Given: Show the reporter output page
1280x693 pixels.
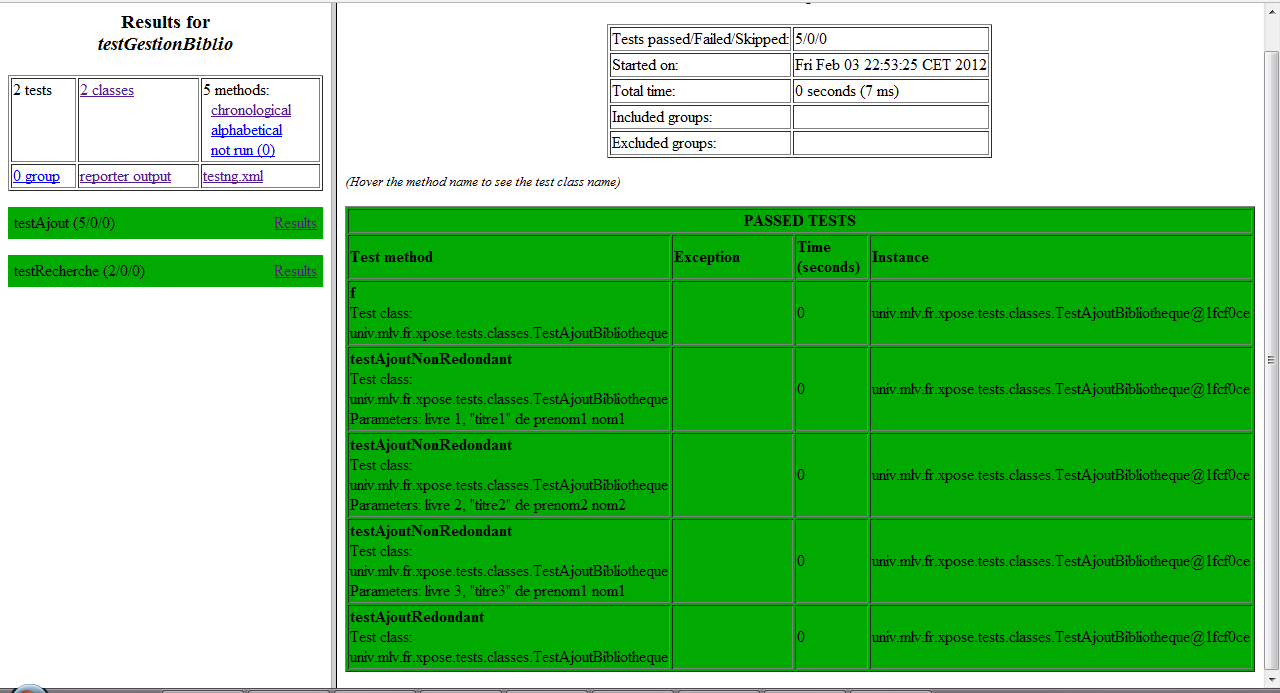Looking at the screenshot, I should pyautogui.click(x=125, y=176).
